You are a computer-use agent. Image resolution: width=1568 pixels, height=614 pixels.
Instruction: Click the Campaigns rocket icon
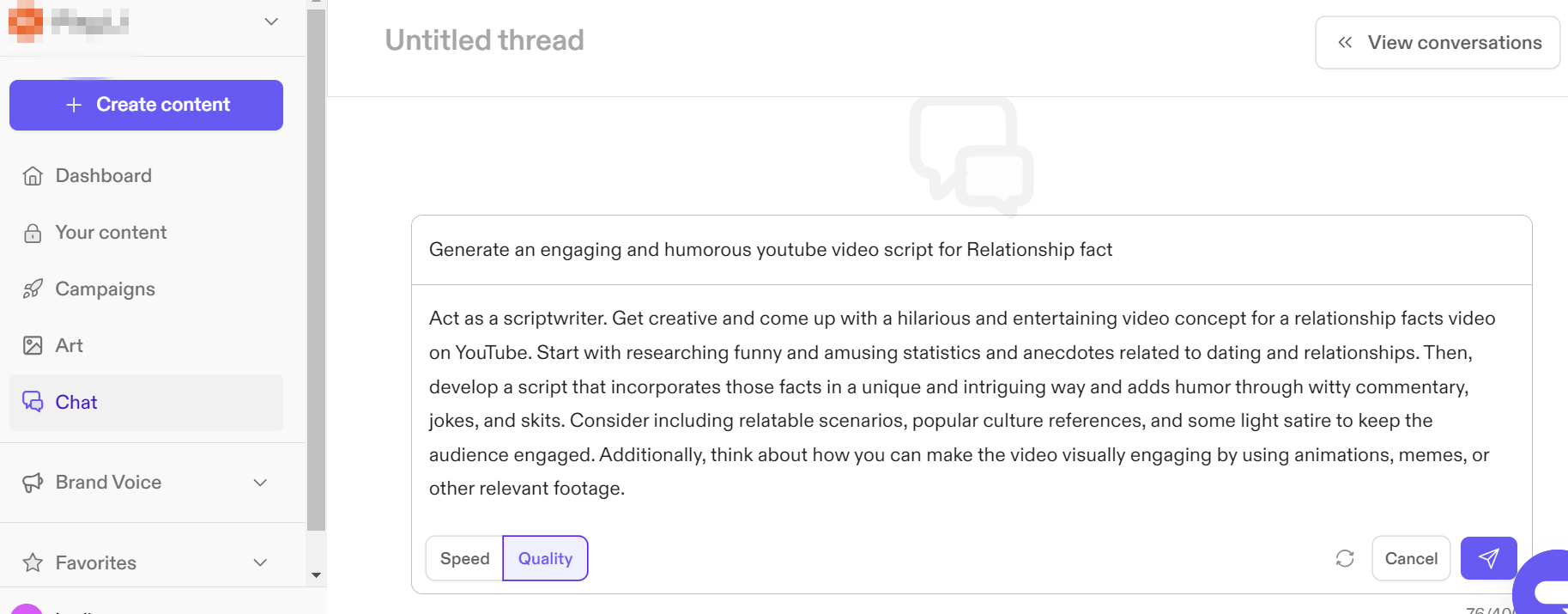pos(33,289)
